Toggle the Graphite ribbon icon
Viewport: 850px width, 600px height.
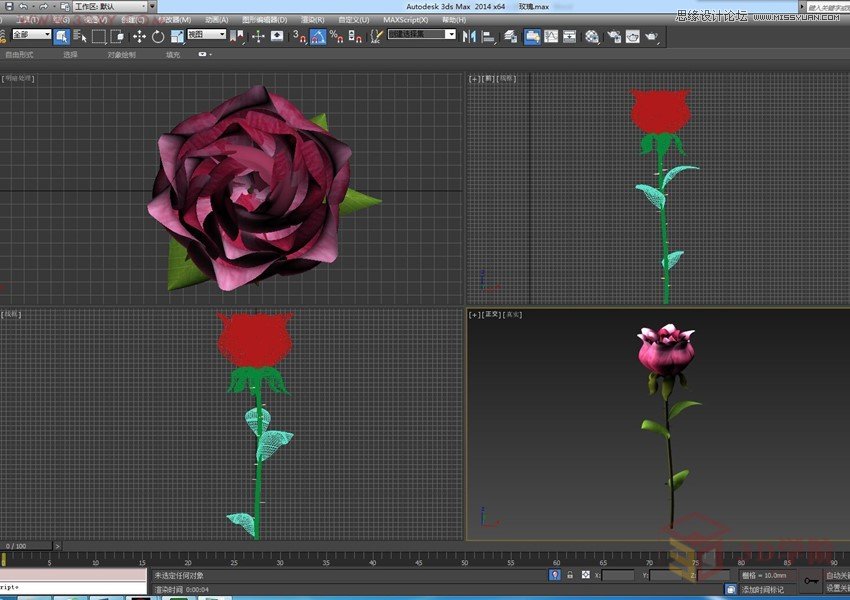point(532,37)
